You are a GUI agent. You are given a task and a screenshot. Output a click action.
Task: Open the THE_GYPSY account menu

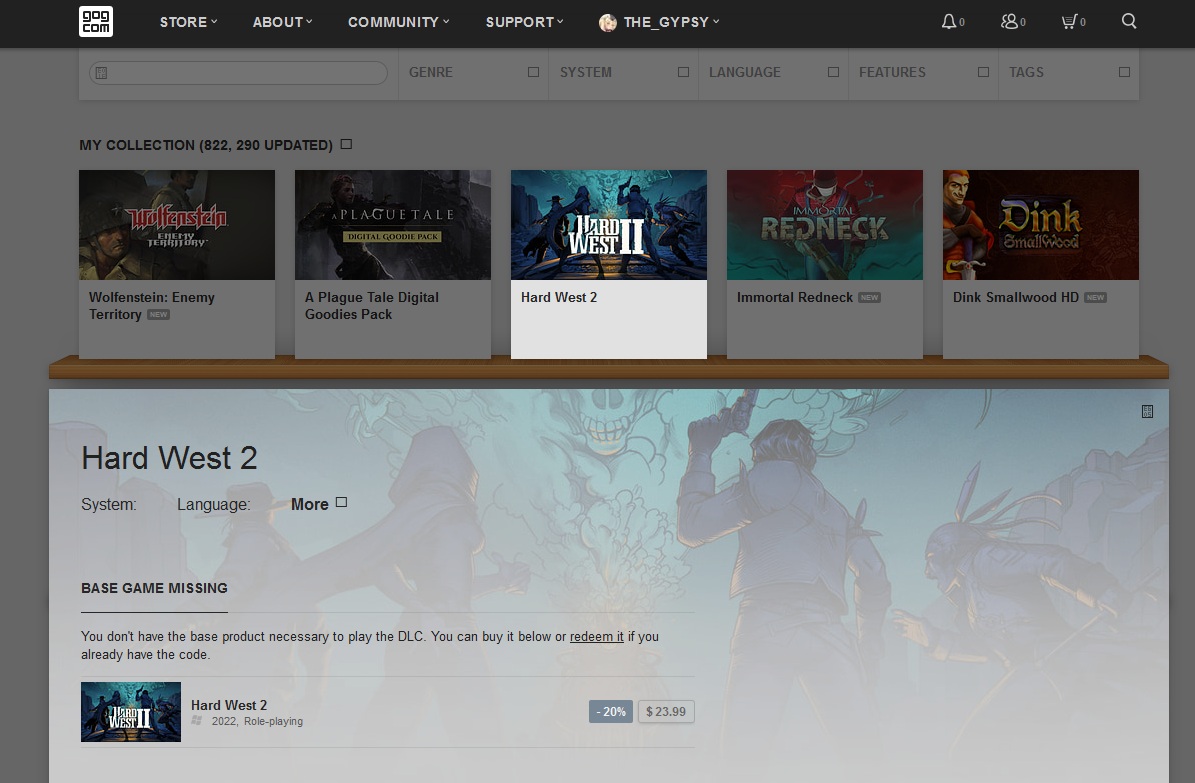pyautogui.click(x=659, y=22)
